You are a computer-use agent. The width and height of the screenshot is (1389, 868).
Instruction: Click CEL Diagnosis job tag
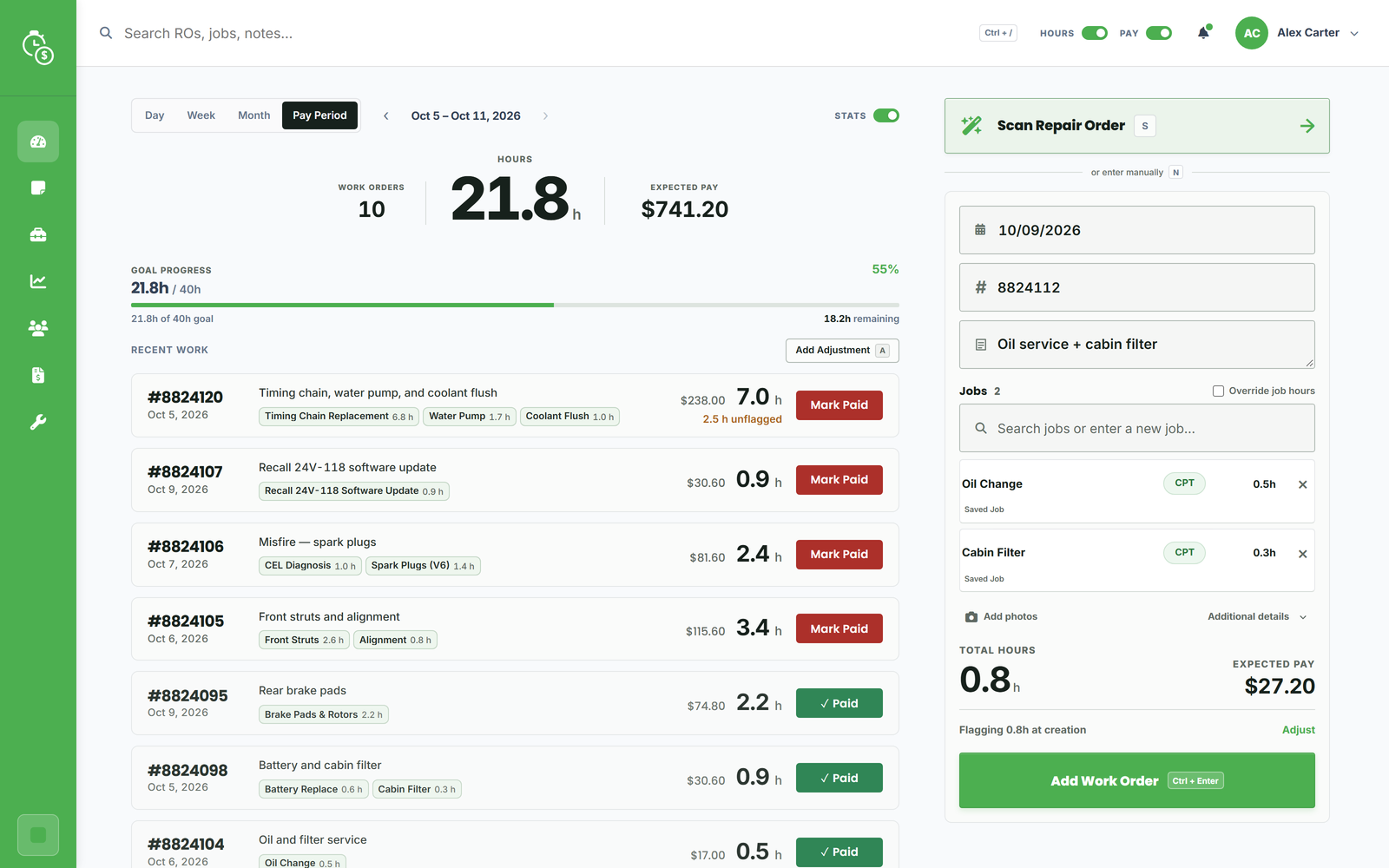pyautogui.click(x=310, y=566)
